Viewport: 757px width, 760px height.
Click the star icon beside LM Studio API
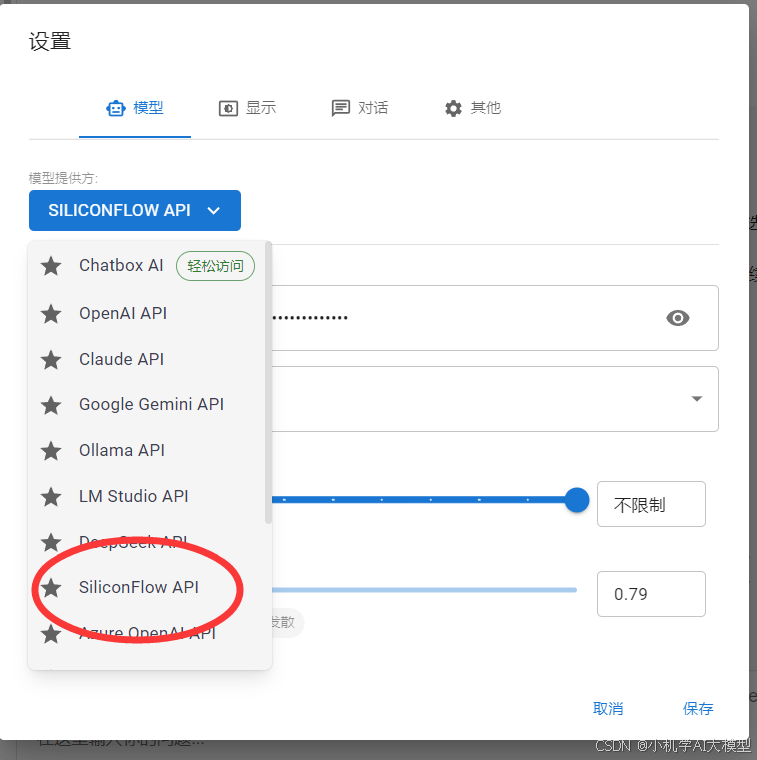tap(51, 496)
